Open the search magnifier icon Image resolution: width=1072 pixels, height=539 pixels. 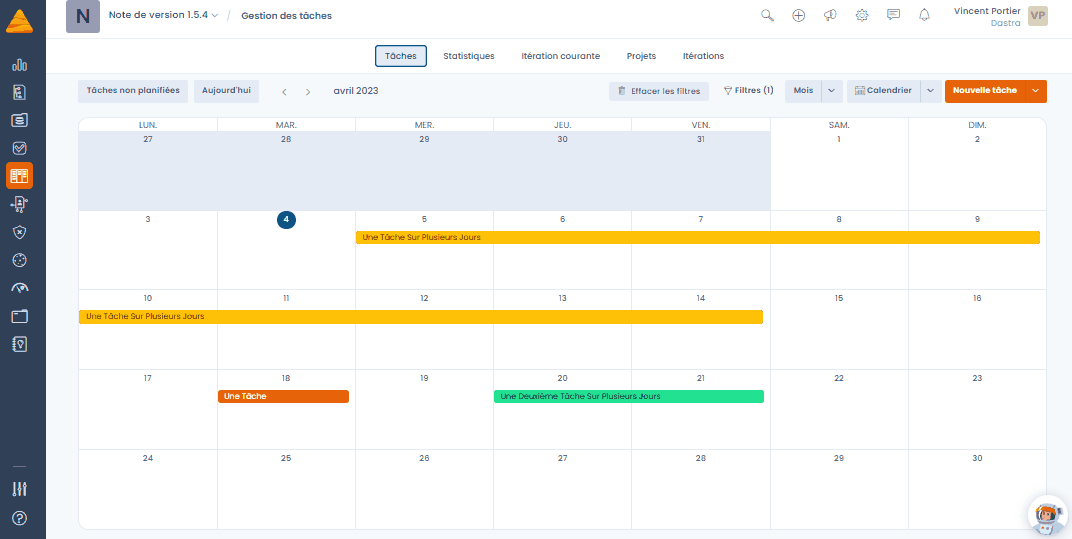(x=767, y=15)
